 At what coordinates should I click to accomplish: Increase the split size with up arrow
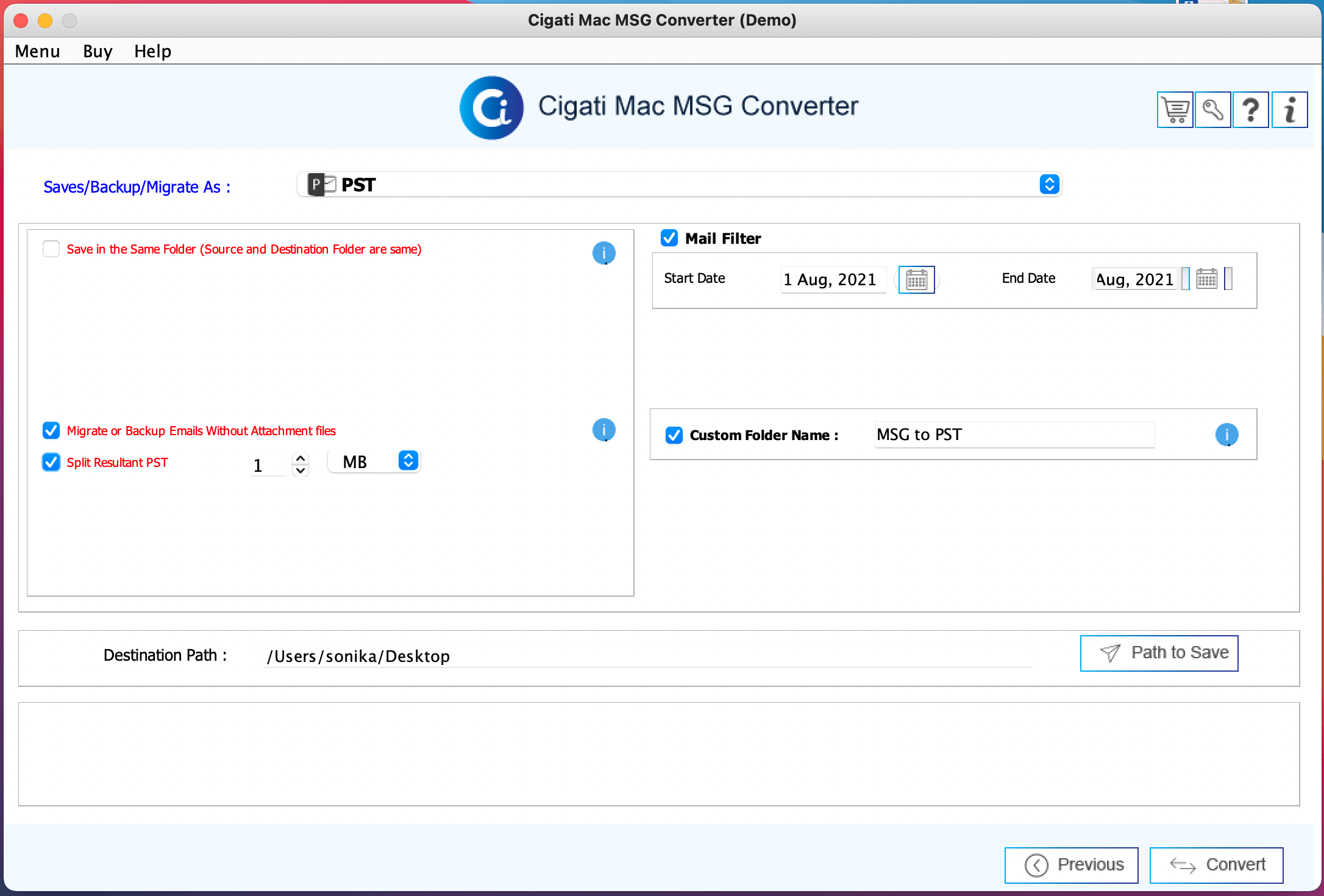pos(301,458)
